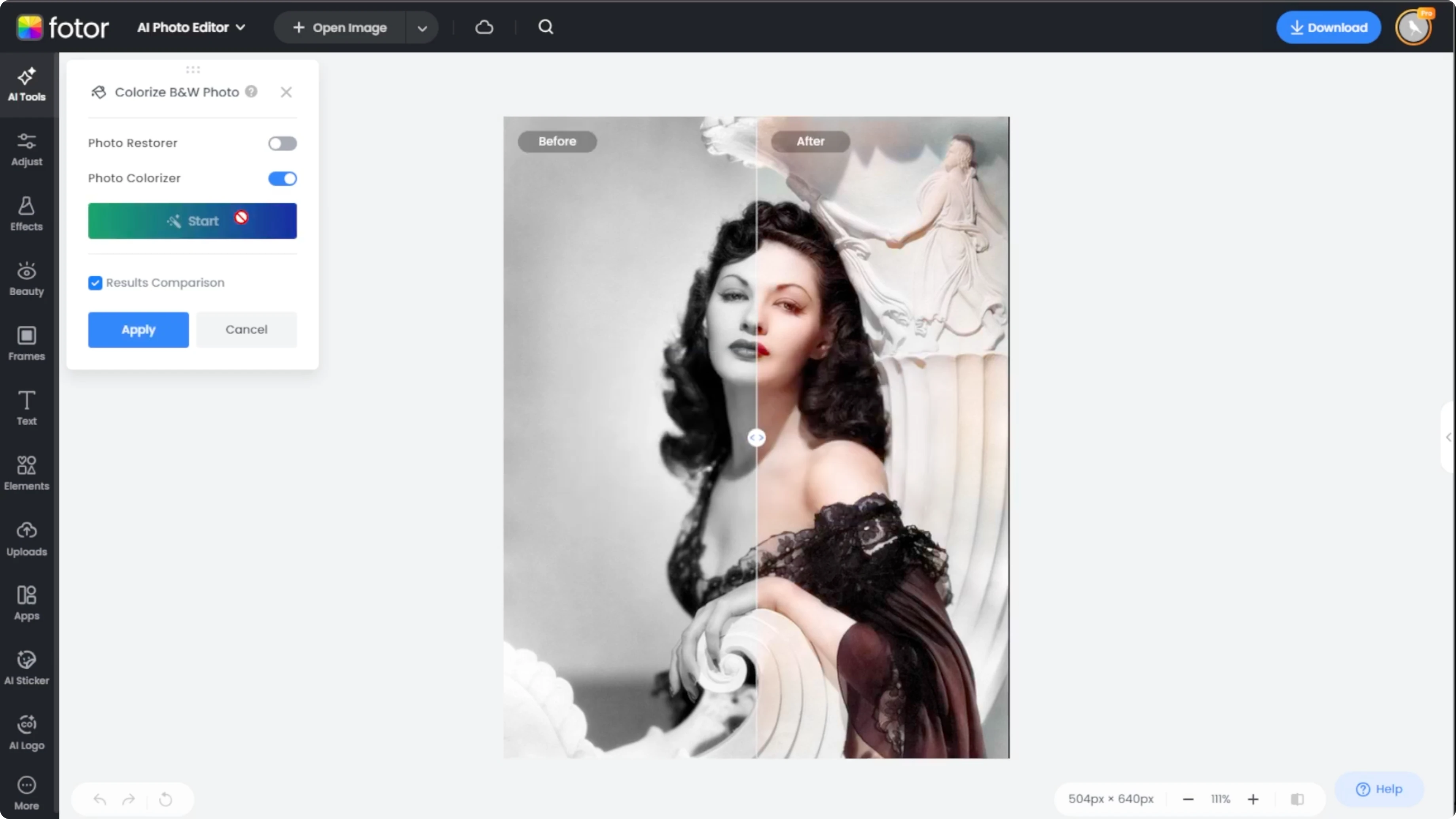Image resolution: width=1456 pixels, height=819 pixels.
Task: Click the undo arrow
Action: 100,799
